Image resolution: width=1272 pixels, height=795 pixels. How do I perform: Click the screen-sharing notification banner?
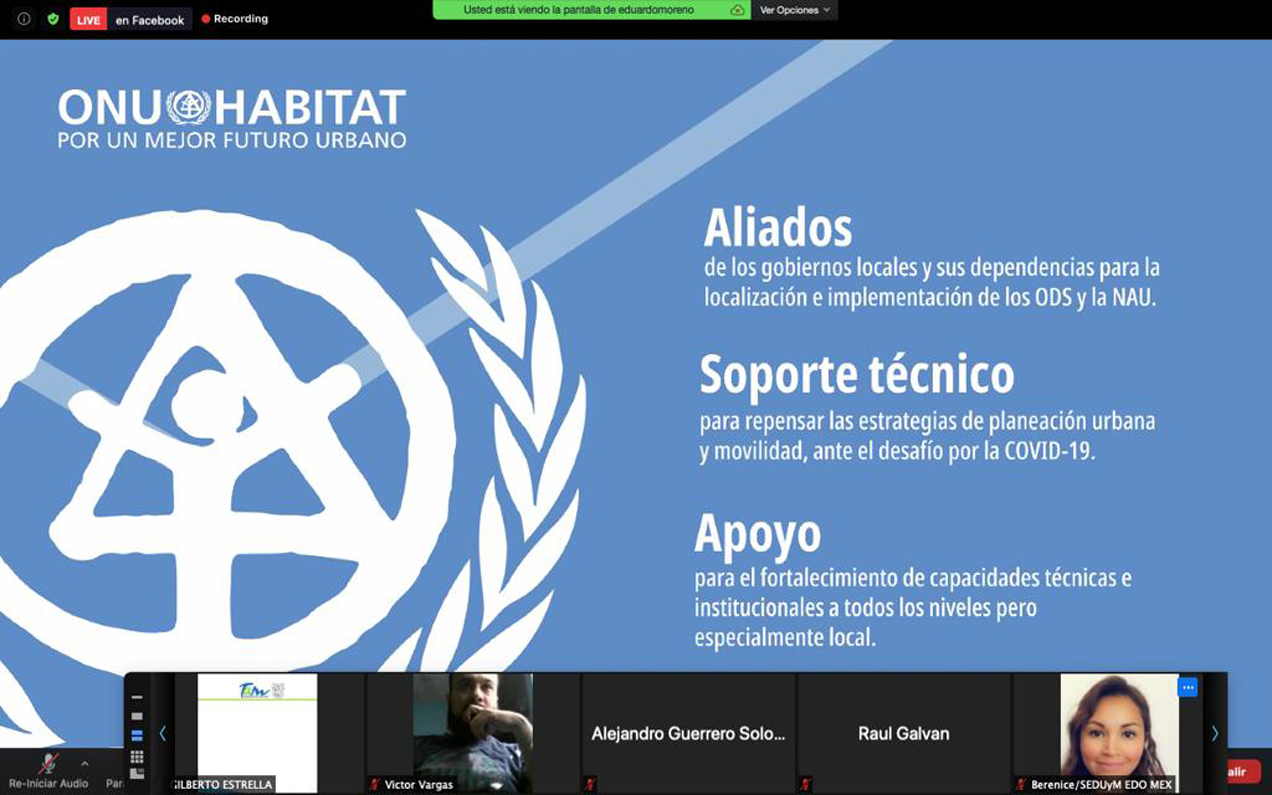(580, 10)
